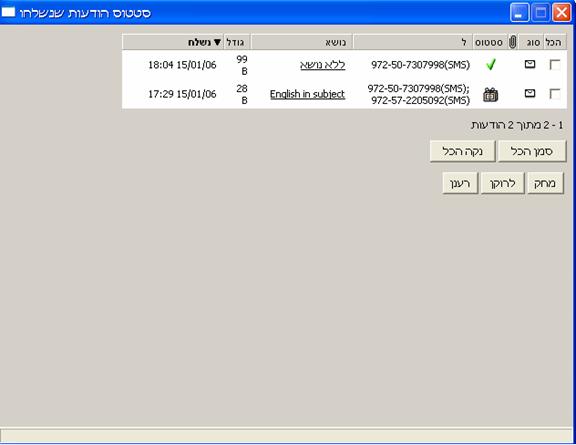Click the pending delivery status icon

(x=490, y=94)
